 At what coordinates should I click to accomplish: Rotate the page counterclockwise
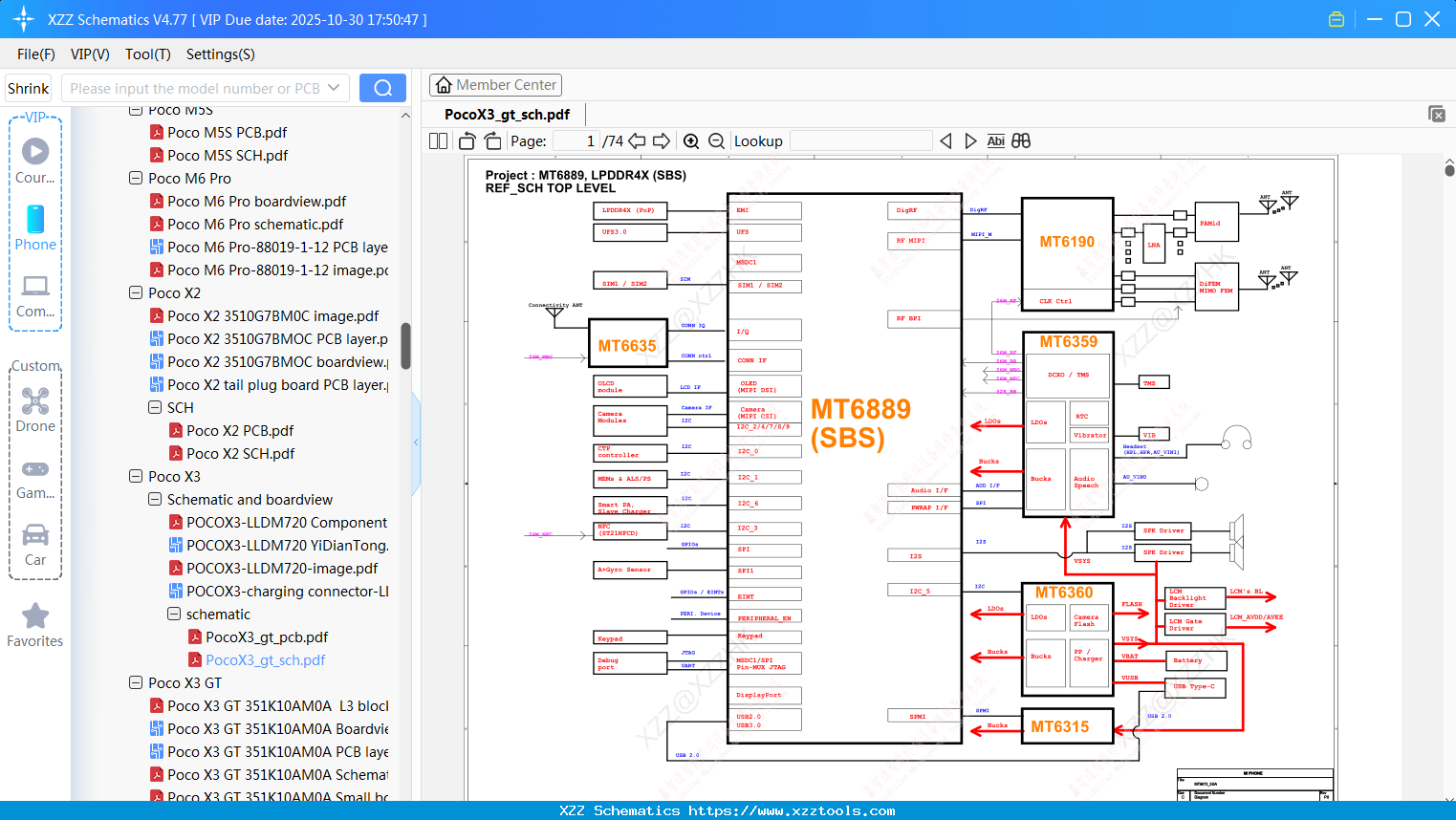pyautogui.click(x=467, y=141)
